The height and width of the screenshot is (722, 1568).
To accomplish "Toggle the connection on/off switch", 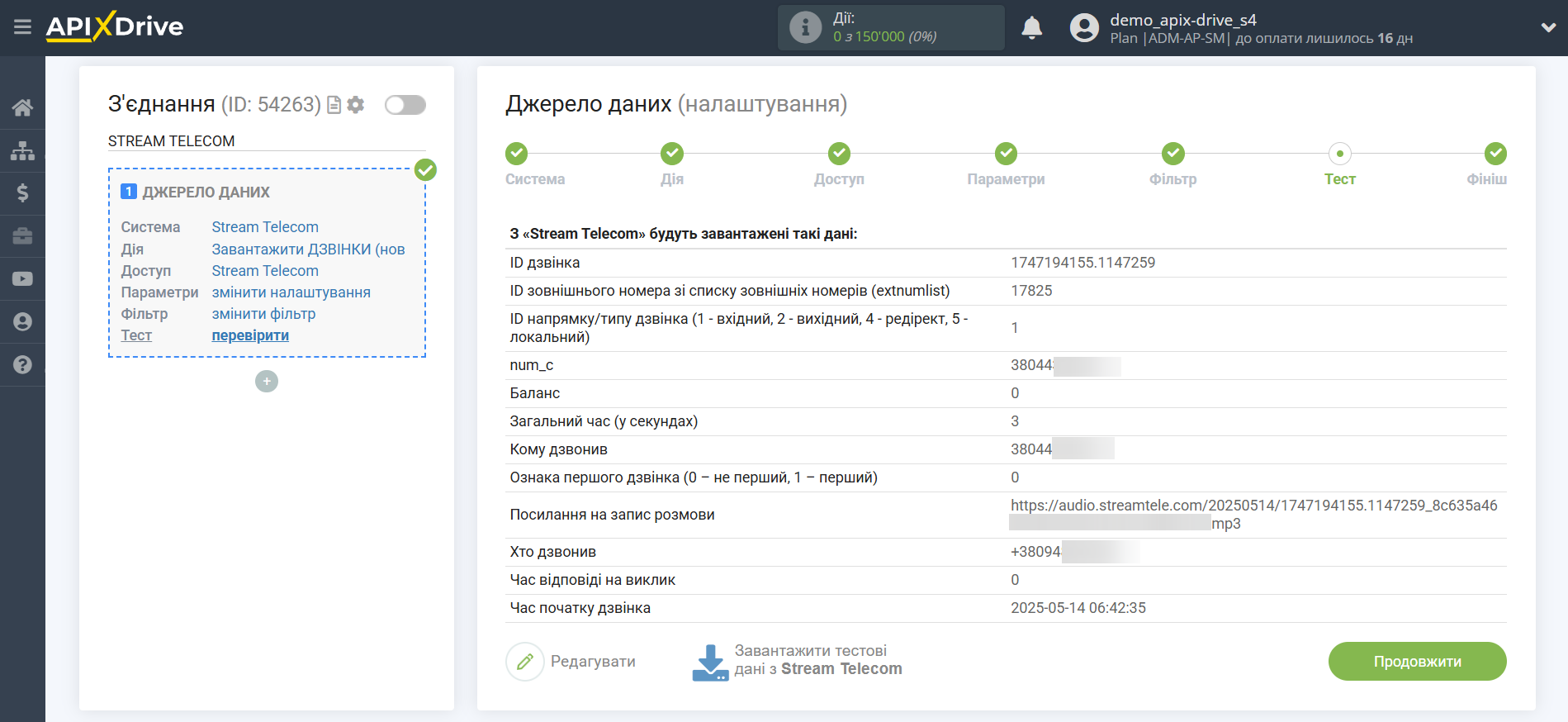I will pyautogui.click(x=405, y=105).
